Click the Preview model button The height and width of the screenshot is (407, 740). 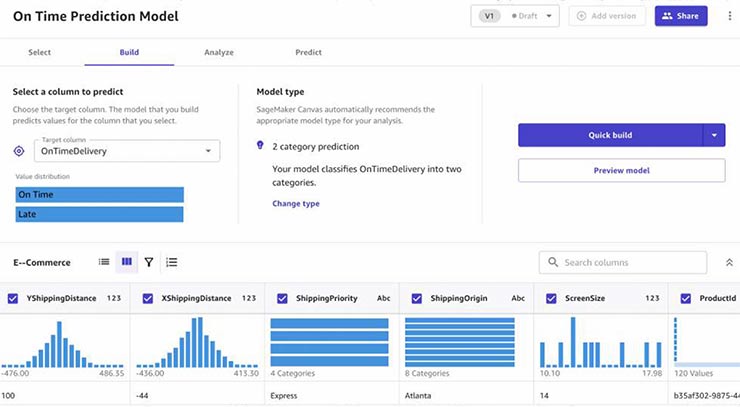click(x=621, y=170)
